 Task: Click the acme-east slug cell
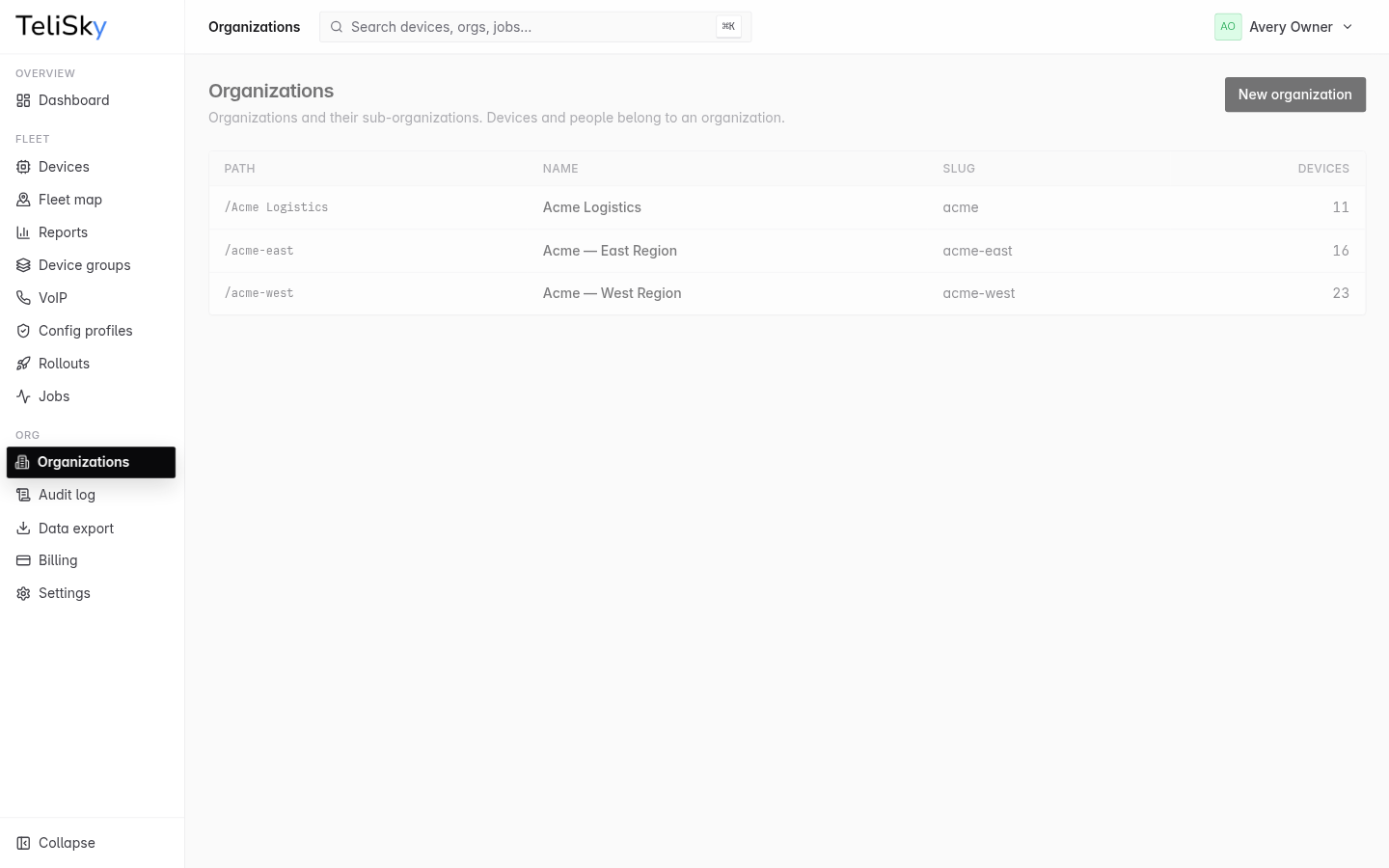(978, 251)
